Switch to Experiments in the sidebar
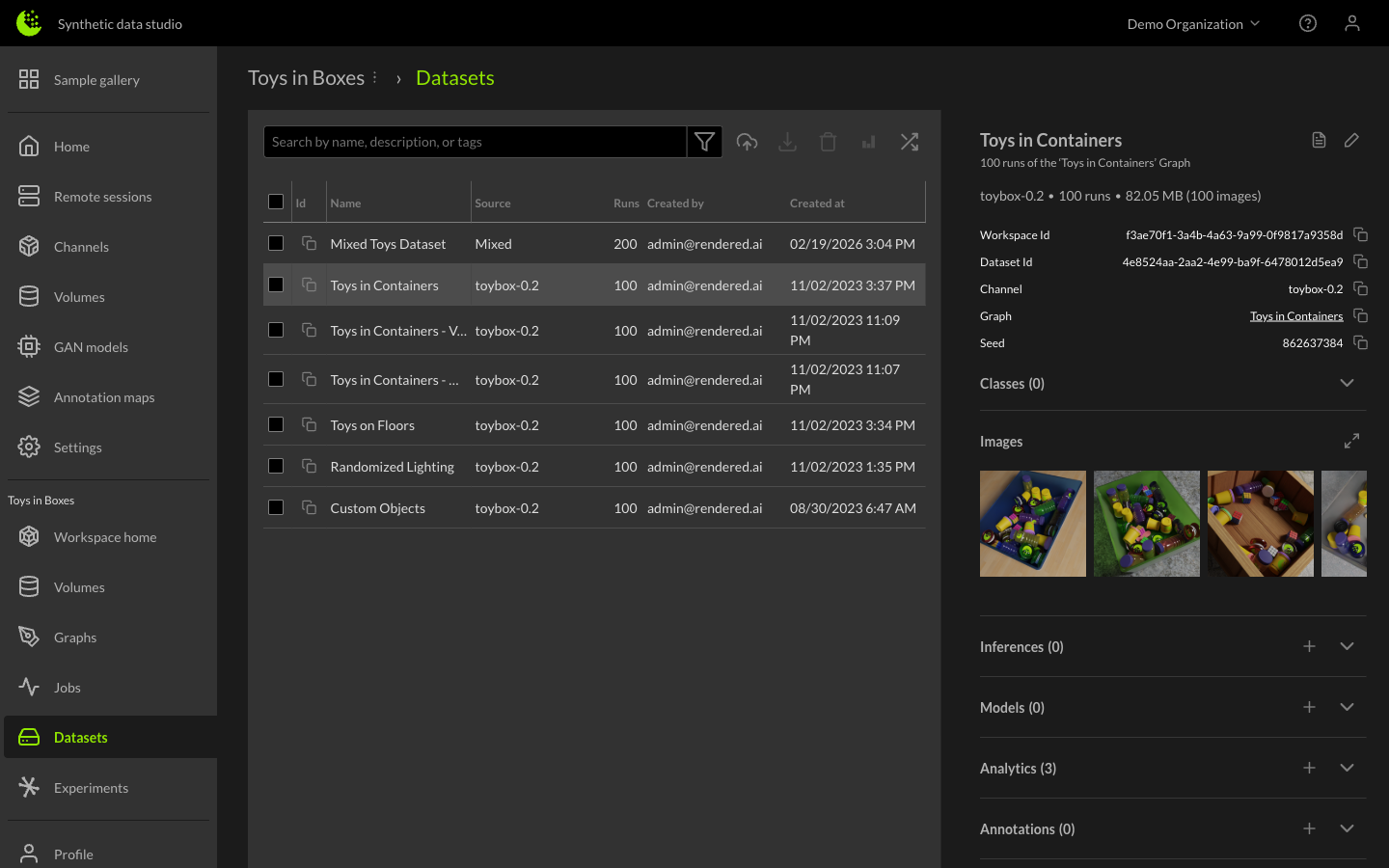This screenshot has width=1389, height=868. pyautogui.click(x=91, y=788)
